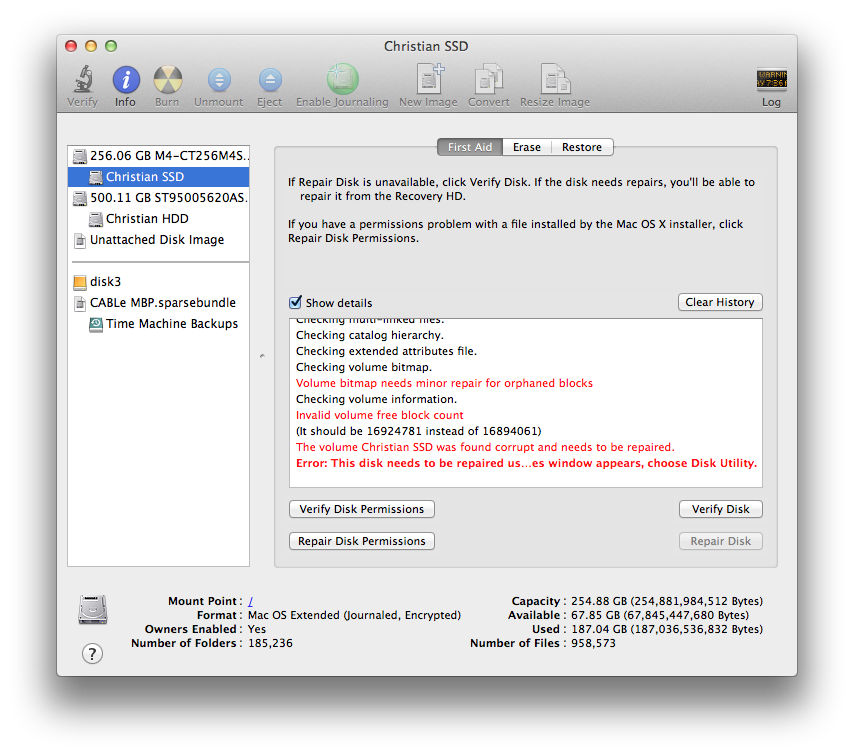Click the Verify microscope toolbar icon

click(x=83, y=80)
